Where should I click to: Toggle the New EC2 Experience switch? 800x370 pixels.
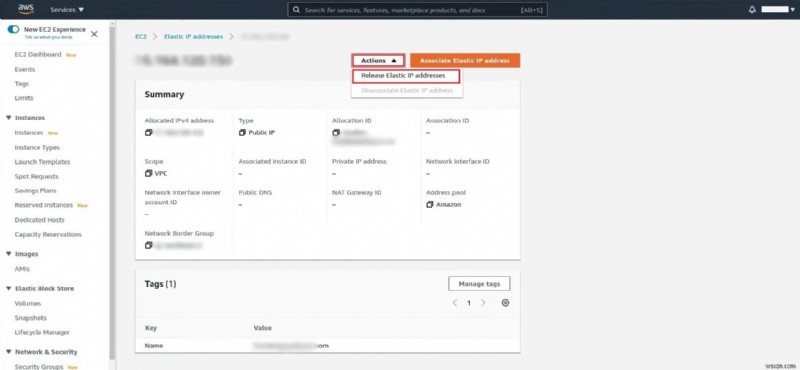pyautogui.click(x=13, y=30)
